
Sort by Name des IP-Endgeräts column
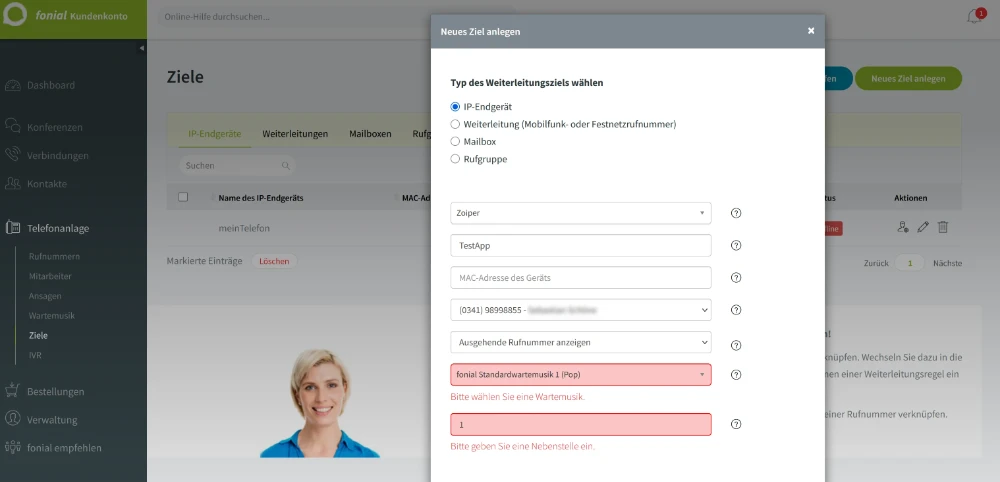[x=260, y=198]
